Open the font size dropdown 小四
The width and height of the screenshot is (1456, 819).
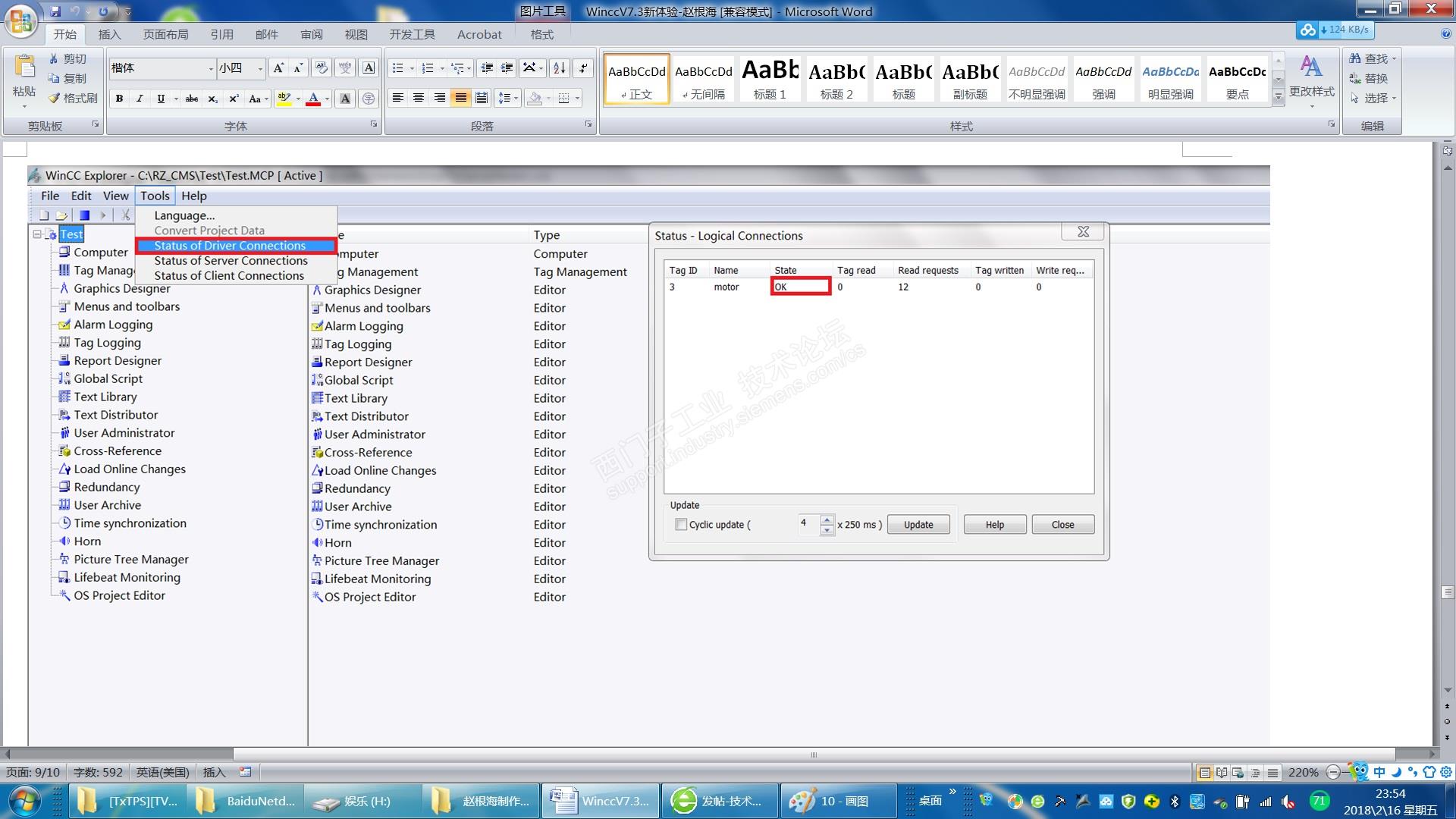pos(260,68)
